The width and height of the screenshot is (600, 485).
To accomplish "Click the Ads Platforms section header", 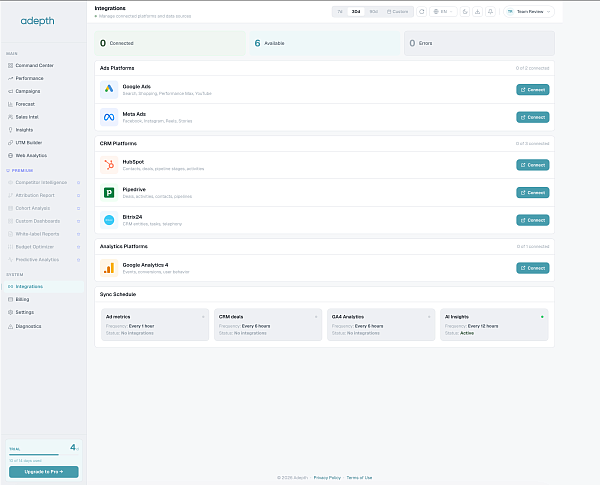I will (324, 68).
